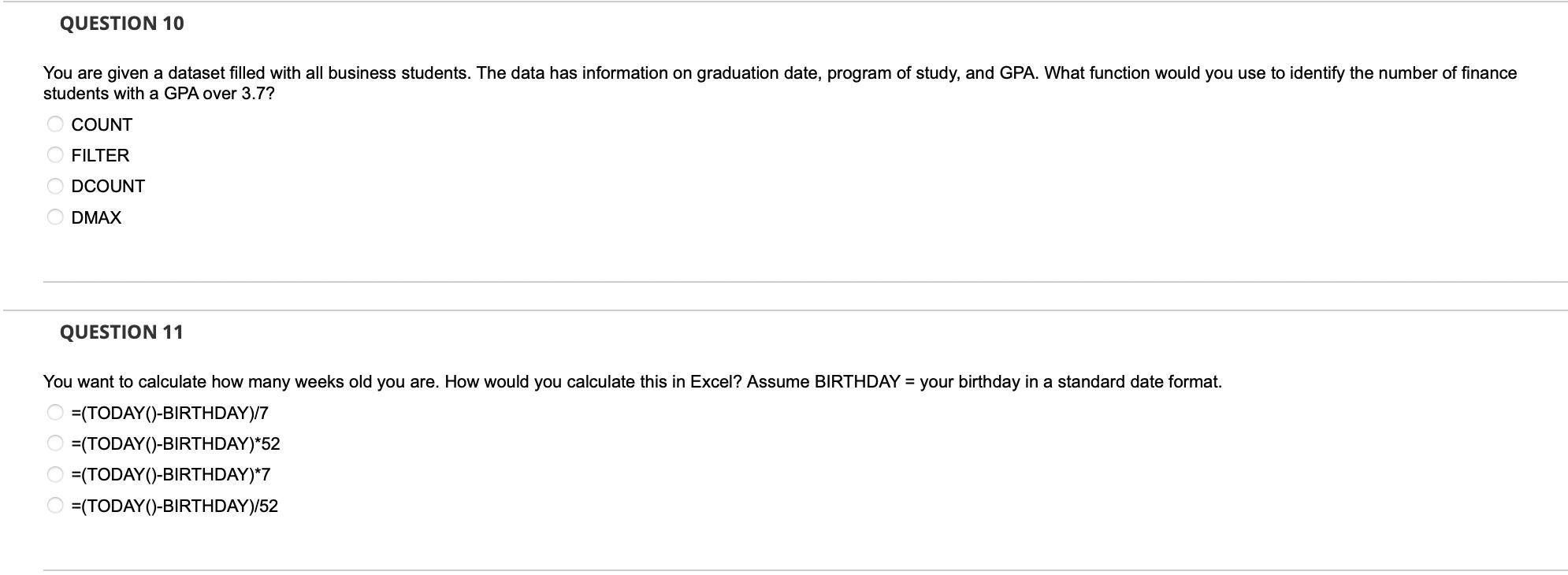This screenshot has width=1568, height=575.
Task: Click the =(TODAY()-BIRTHDAY)*52 formula text
Action: (175, 444)
